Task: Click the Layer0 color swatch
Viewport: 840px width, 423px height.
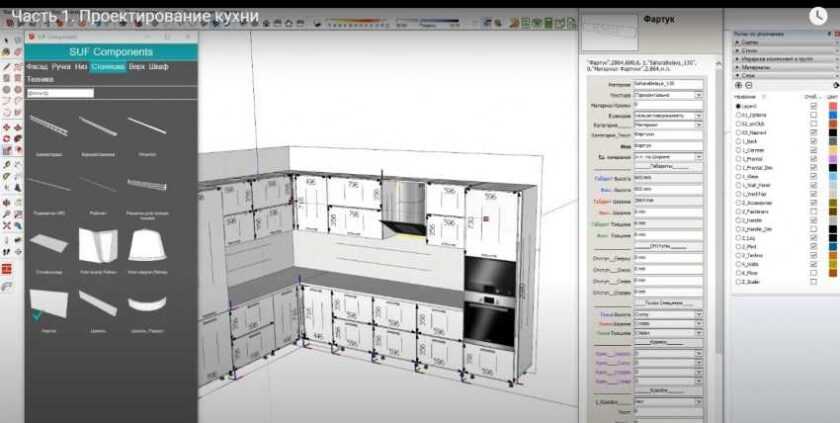Action: [x=832, y=105]
